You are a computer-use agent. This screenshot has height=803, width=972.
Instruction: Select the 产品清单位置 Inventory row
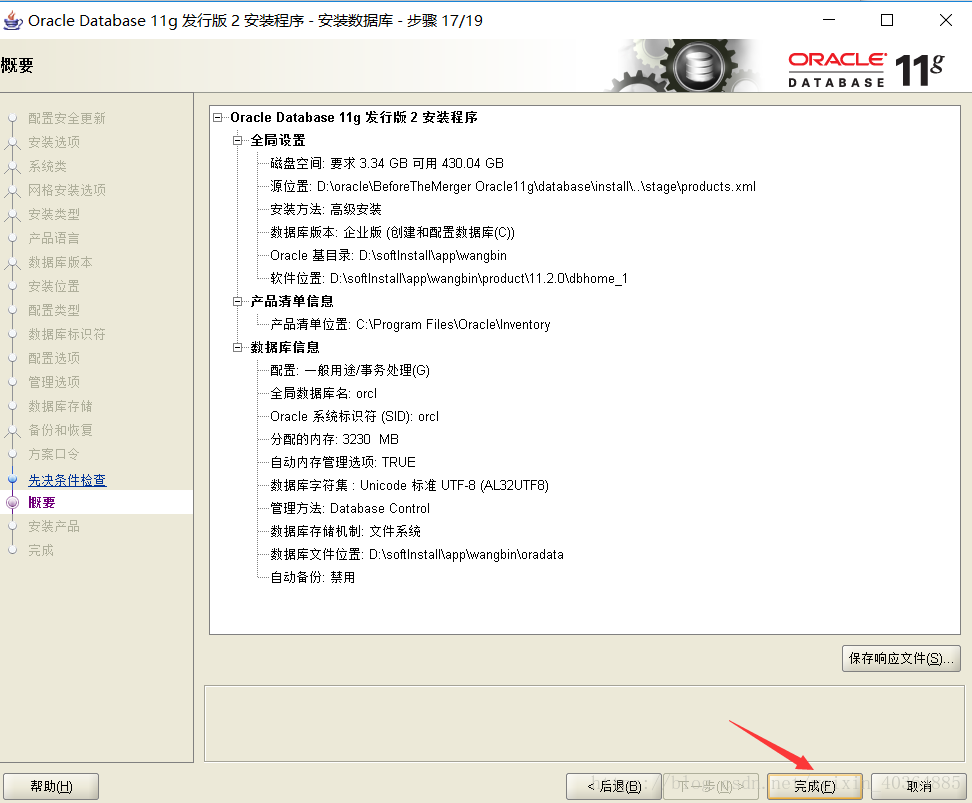tap(410, 324)
